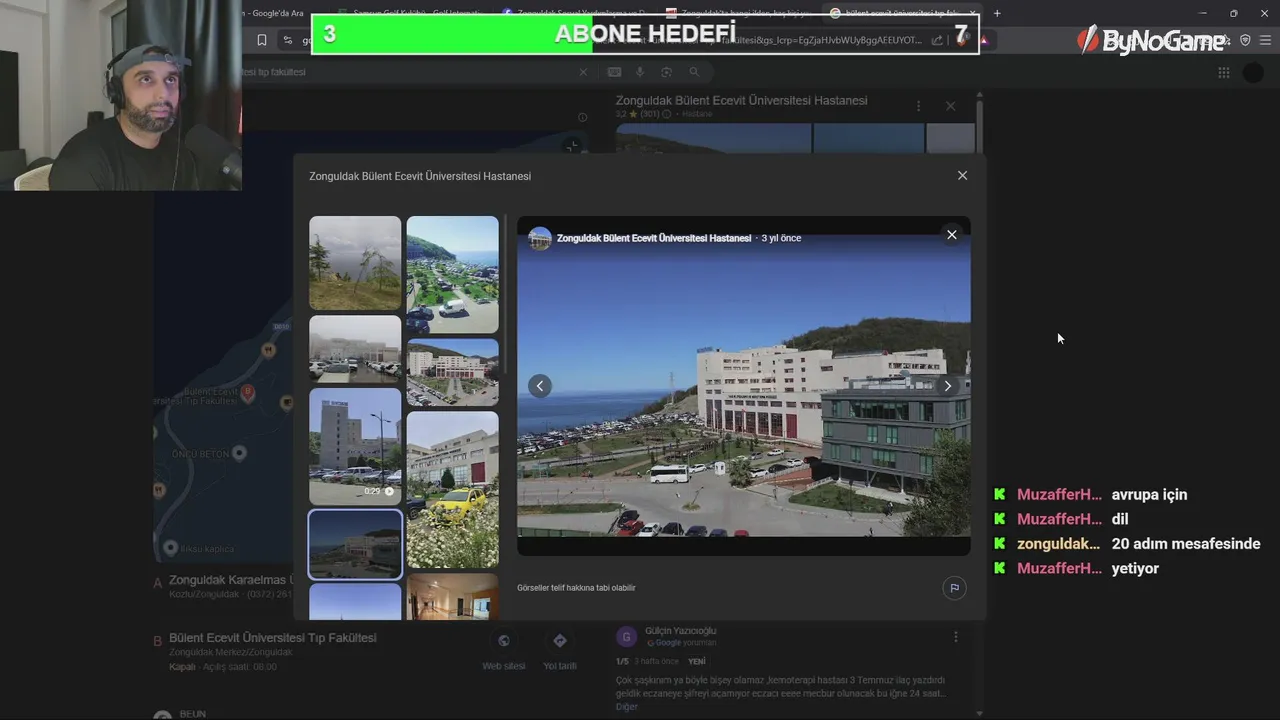Open the yellow taxi and flowers thumbnail

point(452,489)
